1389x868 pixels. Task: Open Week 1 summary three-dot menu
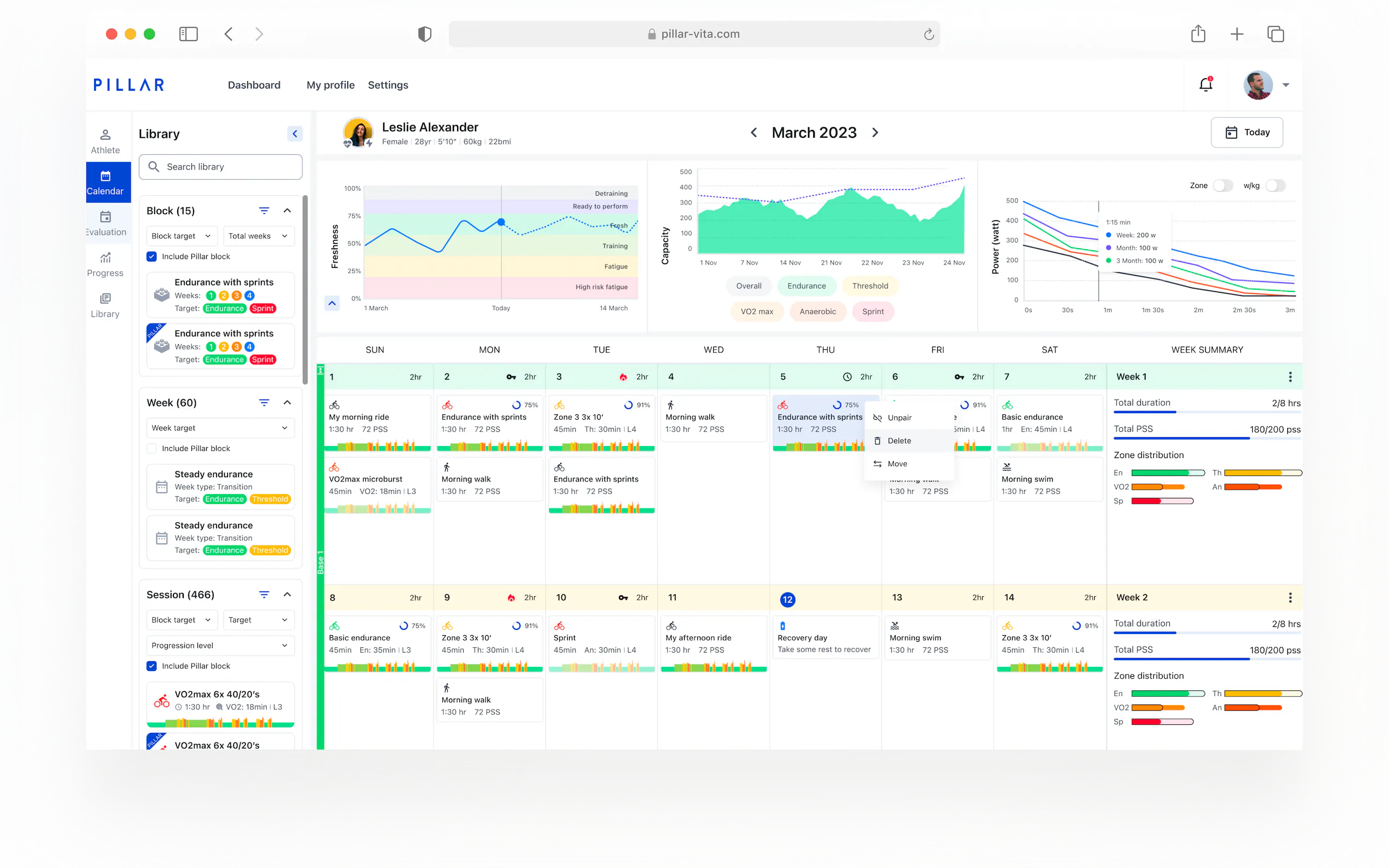click(1289, 377)
